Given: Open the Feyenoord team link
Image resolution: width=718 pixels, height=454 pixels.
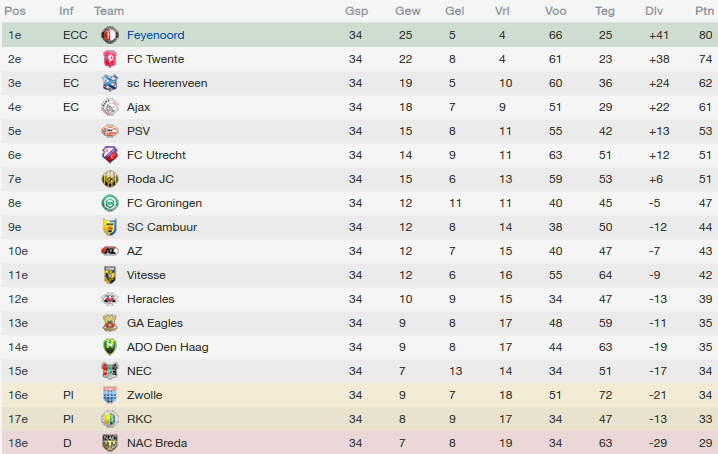Looking at the screenshot, I should [x=155, y=35].
